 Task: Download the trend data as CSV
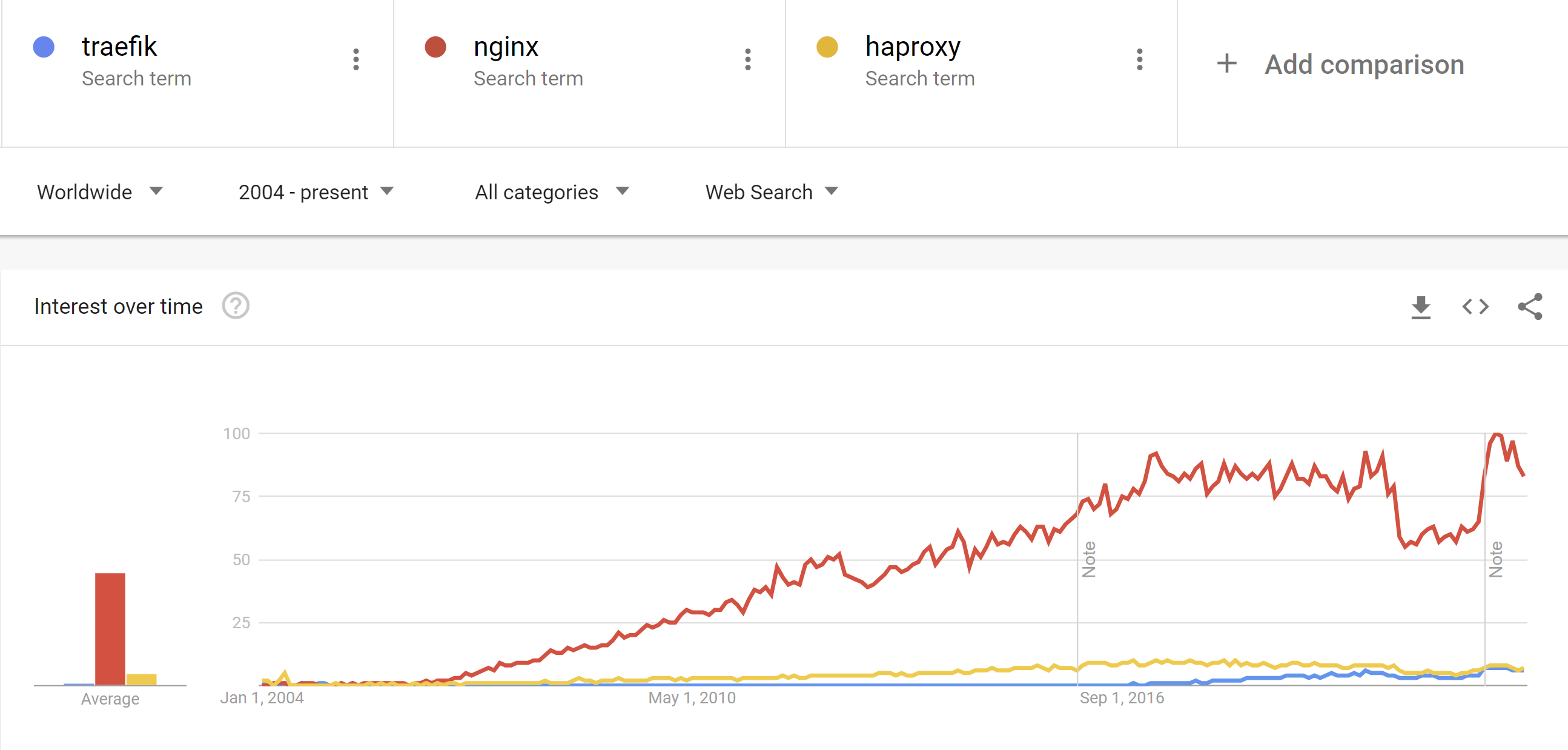point(1420,307)
